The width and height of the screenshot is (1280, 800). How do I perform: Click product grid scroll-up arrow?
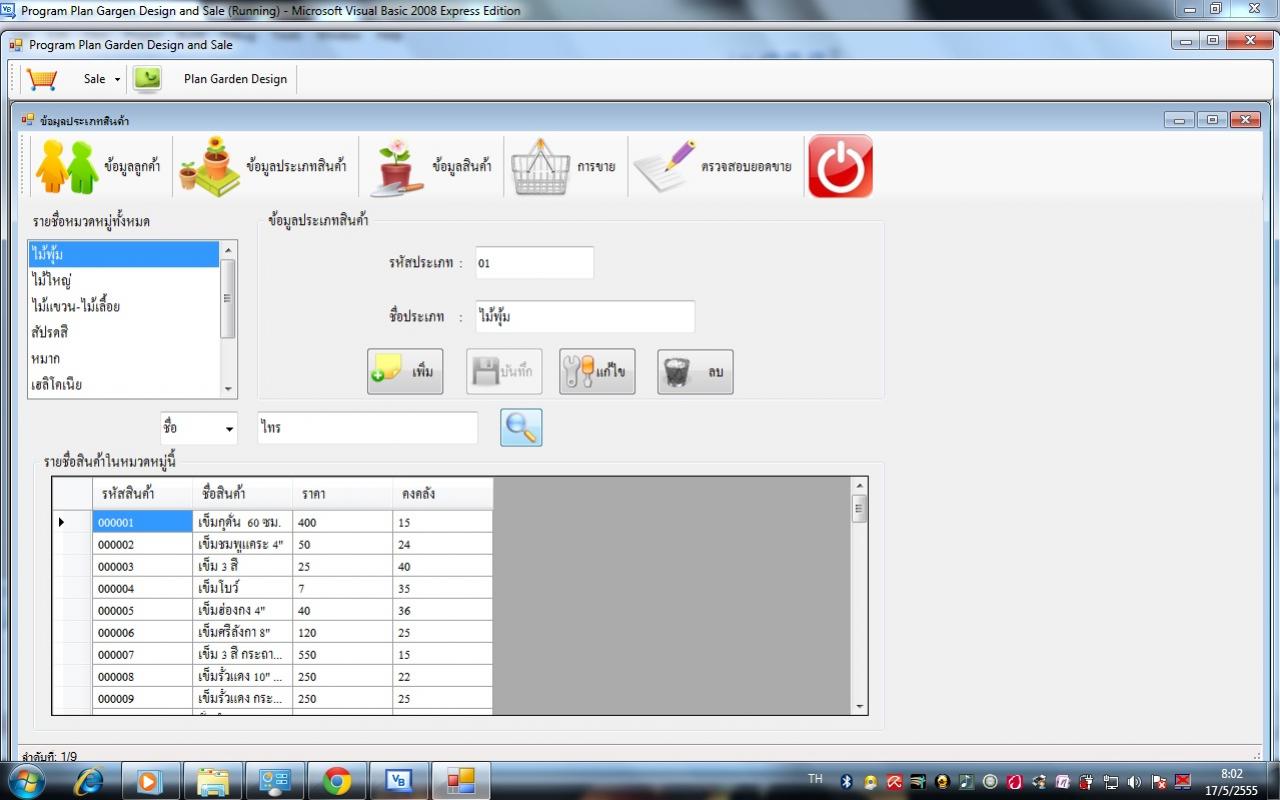tap(859, 486)
